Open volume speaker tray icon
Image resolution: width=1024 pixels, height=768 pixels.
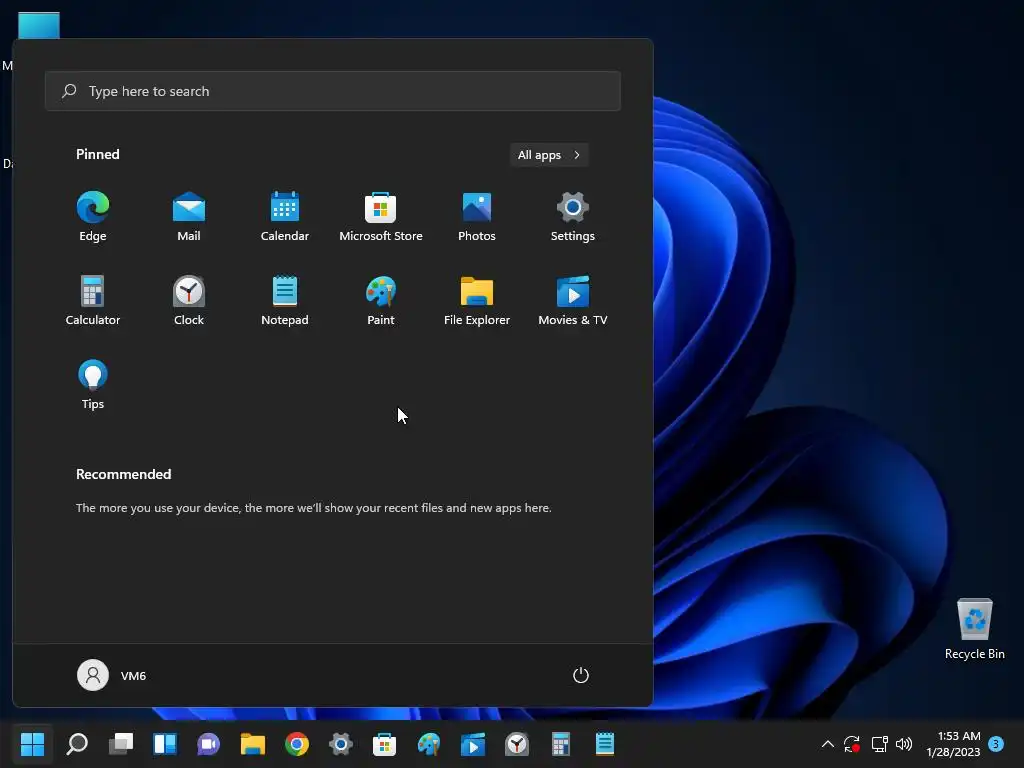point(904,744)
